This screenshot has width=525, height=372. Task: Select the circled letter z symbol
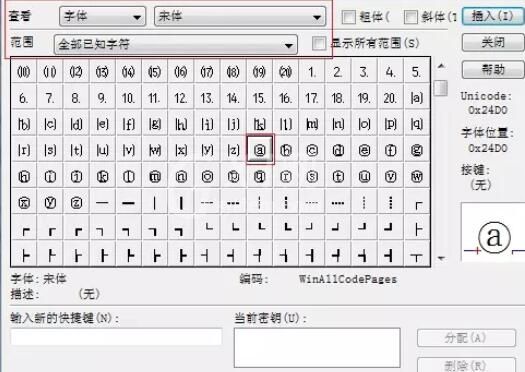click(x=76, y=202)
